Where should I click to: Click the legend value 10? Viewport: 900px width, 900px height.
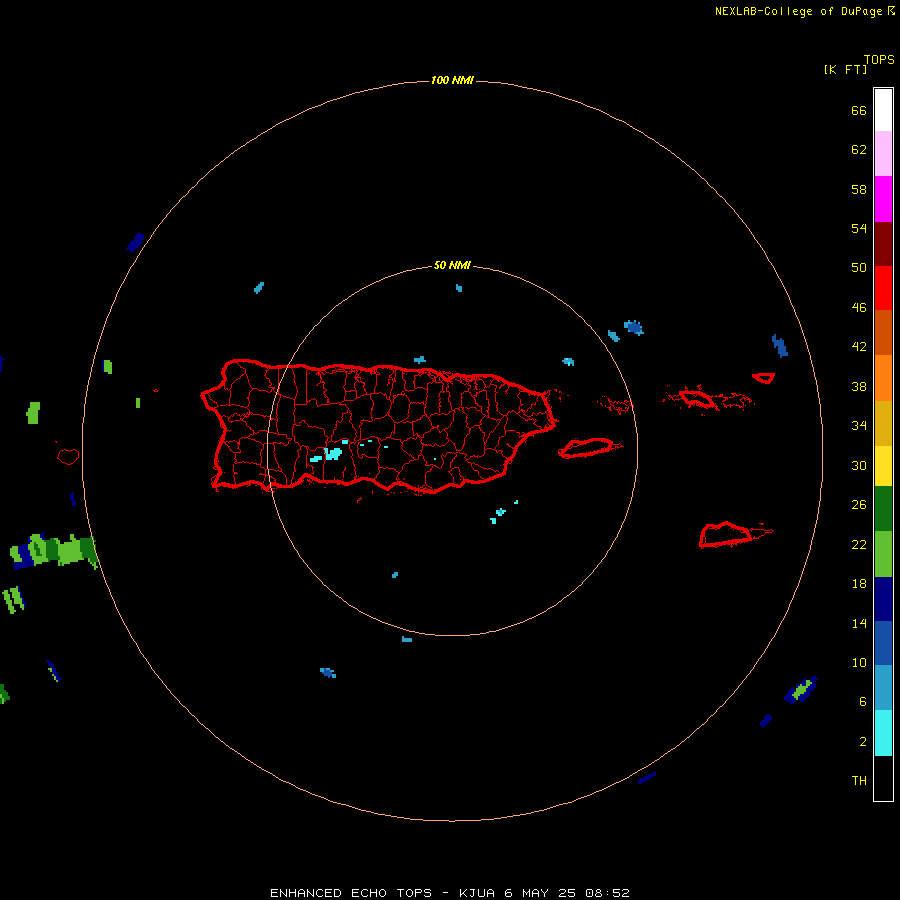coord(859,663)
